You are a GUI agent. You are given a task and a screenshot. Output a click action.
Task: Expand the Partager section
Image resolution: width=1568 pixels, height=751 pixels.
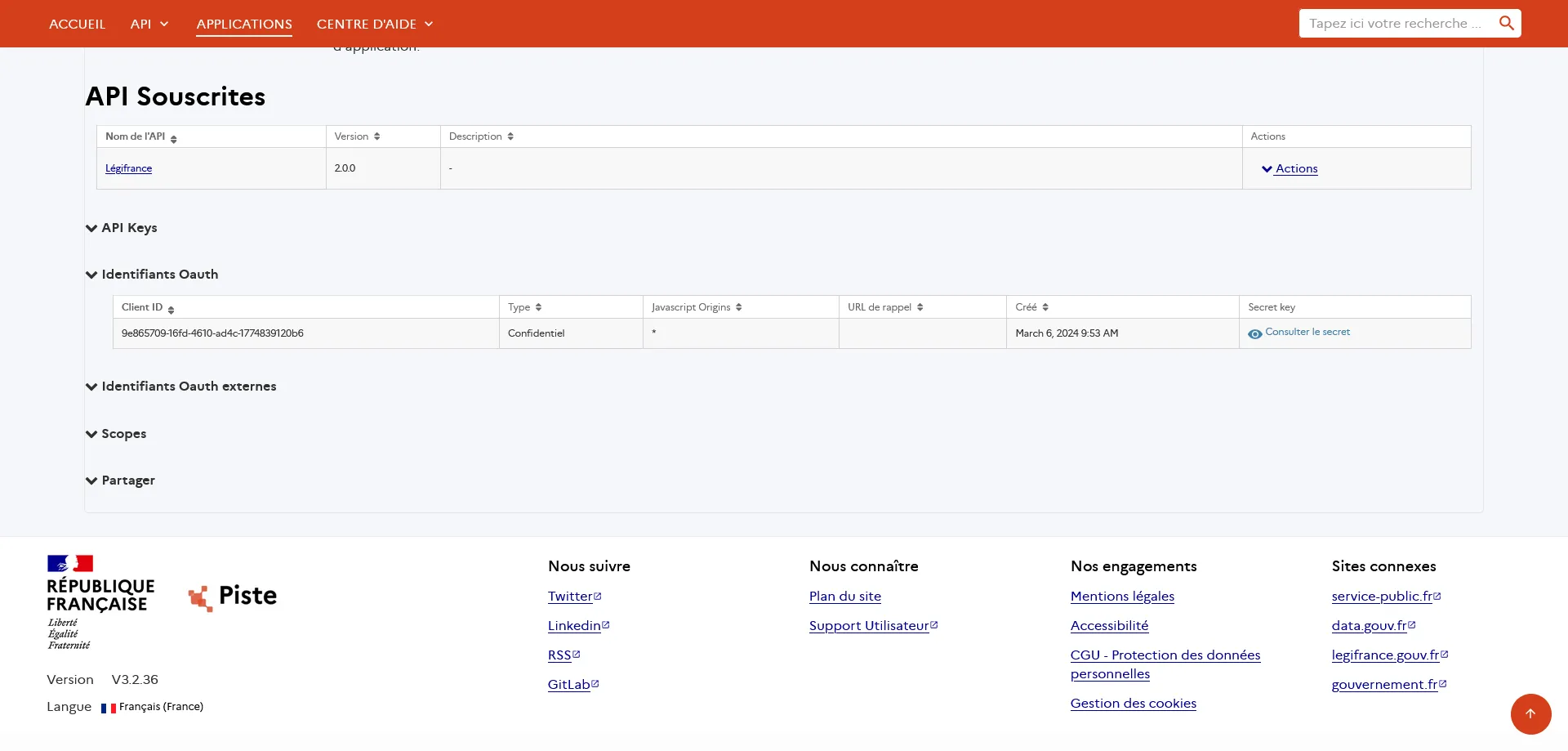click(x=121, y=481)
